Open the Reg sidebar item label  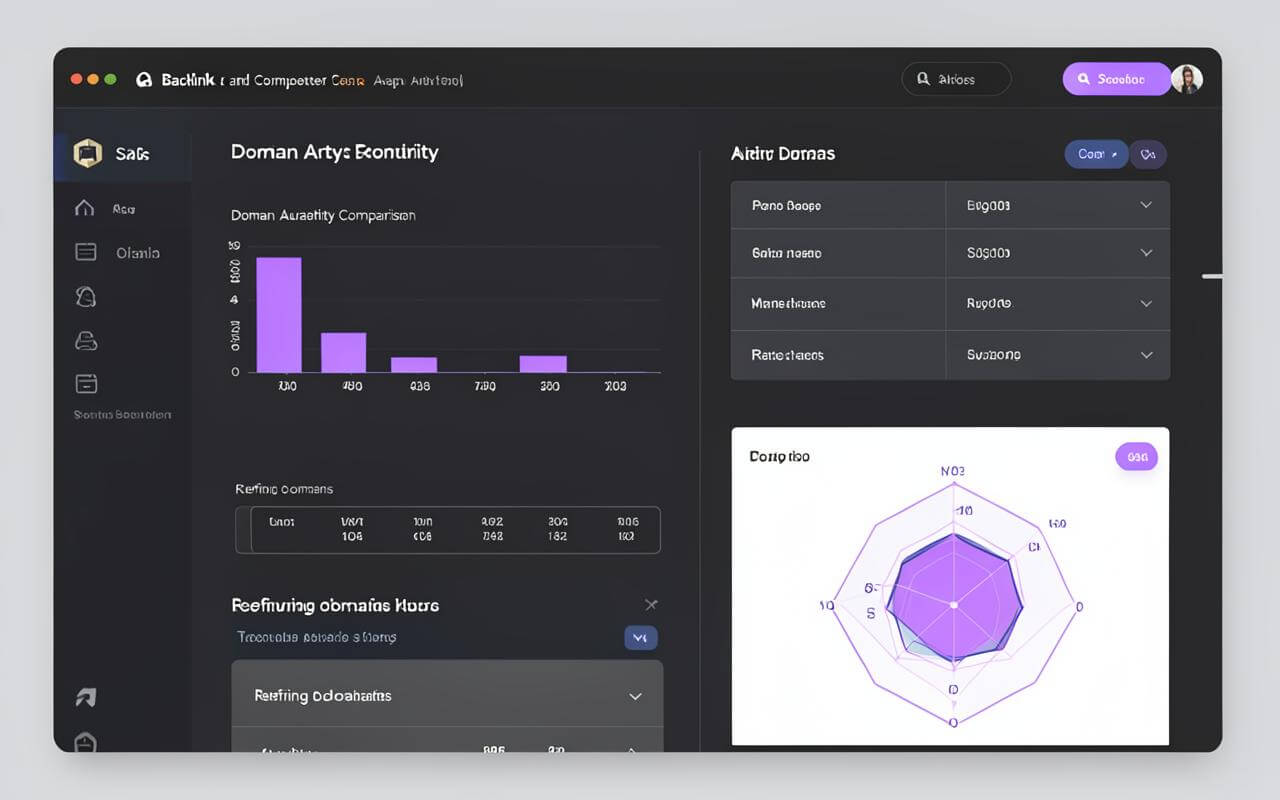tap(124, 209)
